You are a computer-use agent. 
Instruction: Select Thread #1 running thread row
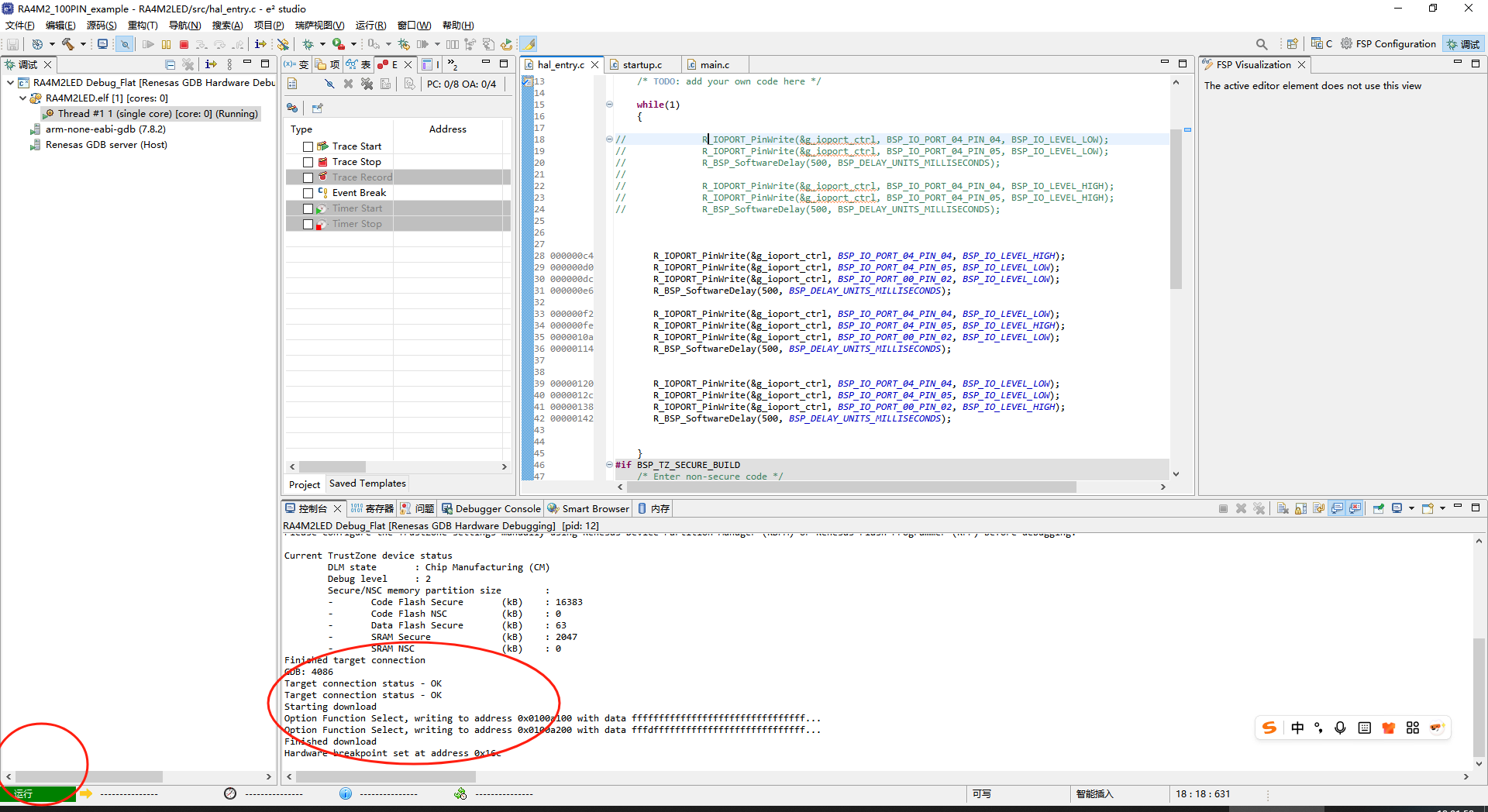(150, 114)
